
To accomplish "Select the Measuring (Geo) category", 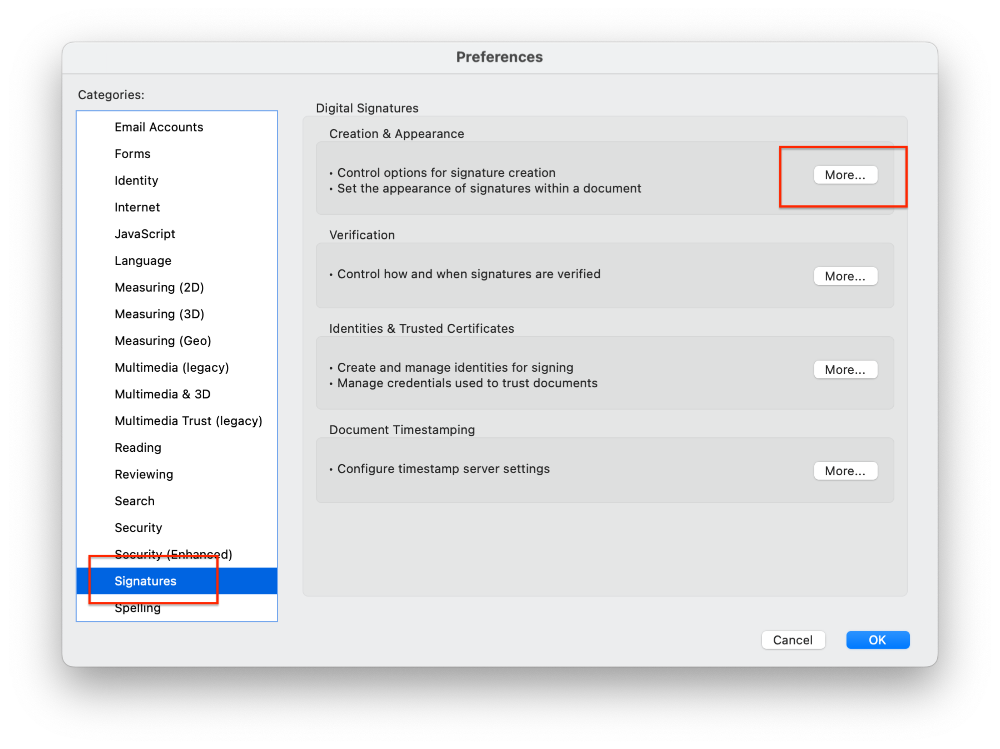I will [x=163, y=341].
